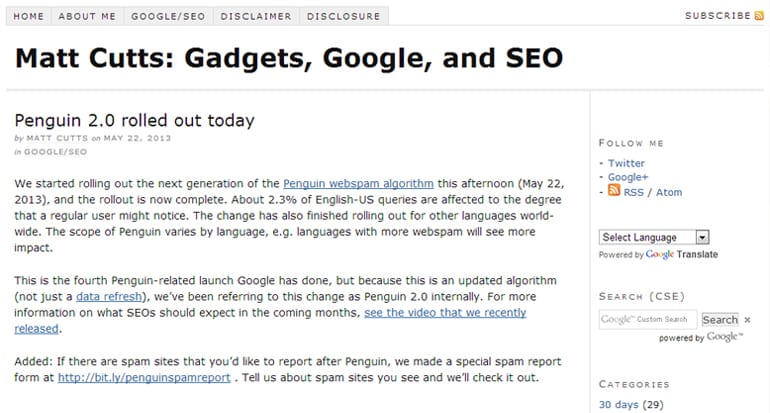This screenshot has width=770, height=413.
Task: Open the HOME navigation tab
Action: [29, 16]
